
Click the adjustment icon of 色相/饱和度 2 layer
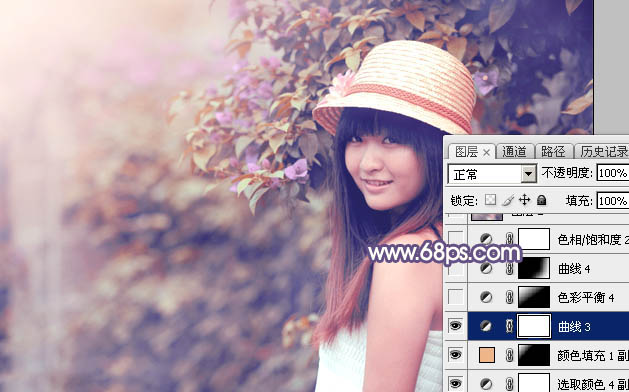point(486,239)
